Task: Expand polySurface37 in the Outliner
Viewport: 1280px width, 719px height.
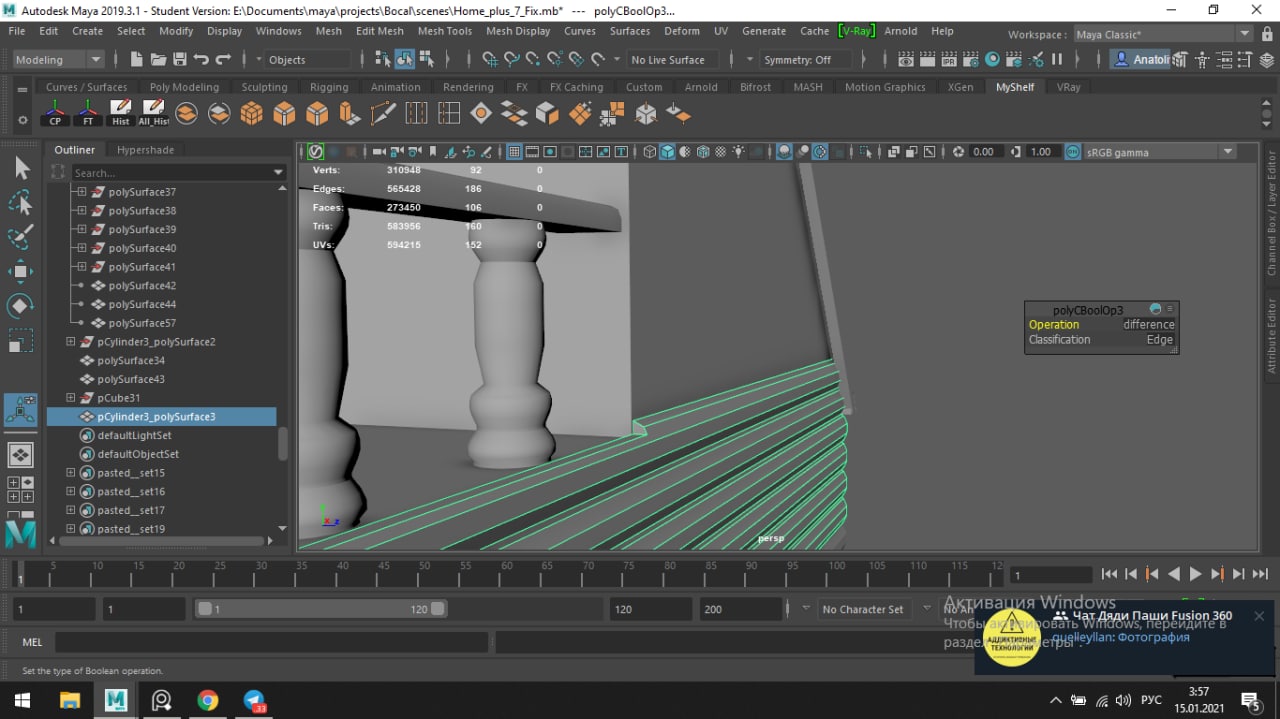Action: (x=82, y=192)
